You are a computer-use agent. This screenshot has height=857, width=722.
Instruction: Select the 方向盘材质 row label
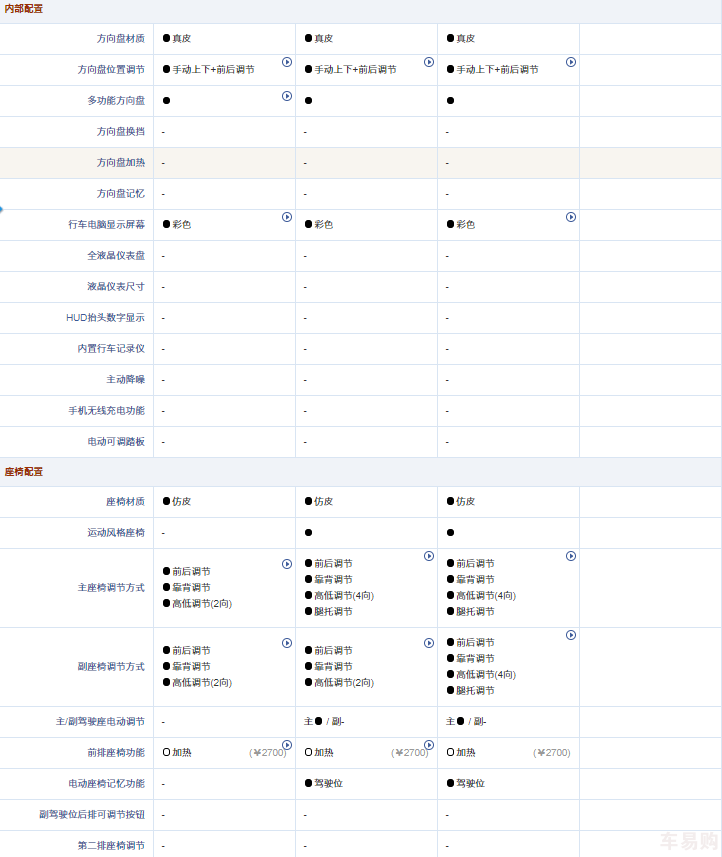[x=121, y=38]
